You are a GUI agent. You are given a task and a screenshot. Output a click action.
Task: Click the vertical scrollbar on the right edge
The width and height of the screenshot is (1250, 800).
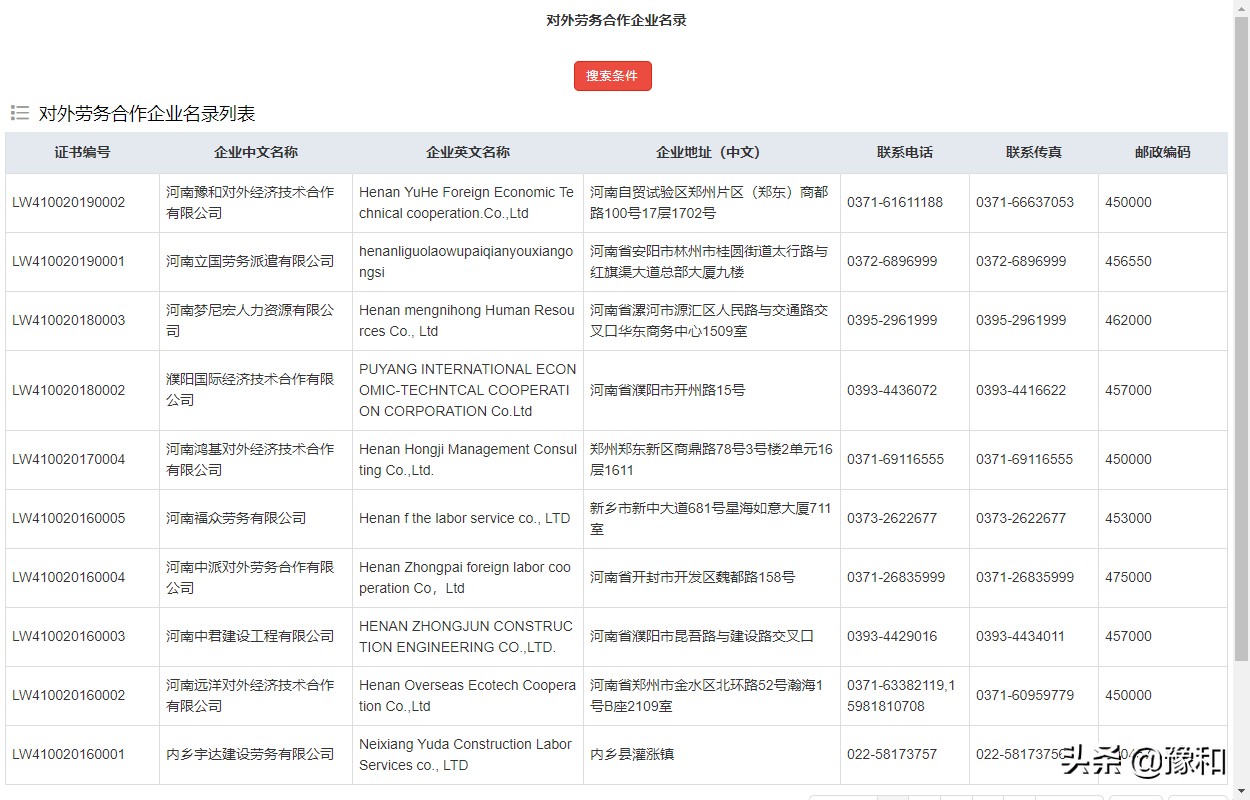pyautogui.click(x=1243, y=400)
